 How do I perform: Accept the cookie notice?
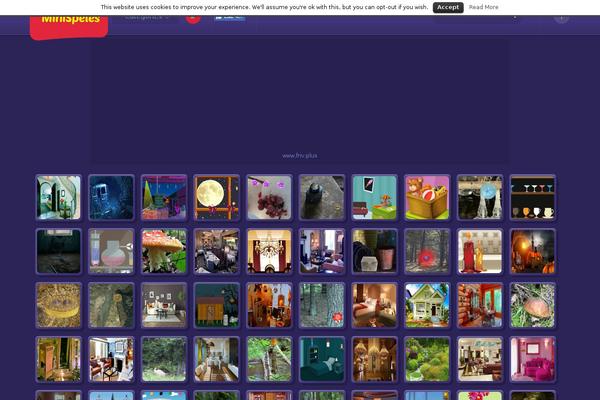[x=448, y=7]
